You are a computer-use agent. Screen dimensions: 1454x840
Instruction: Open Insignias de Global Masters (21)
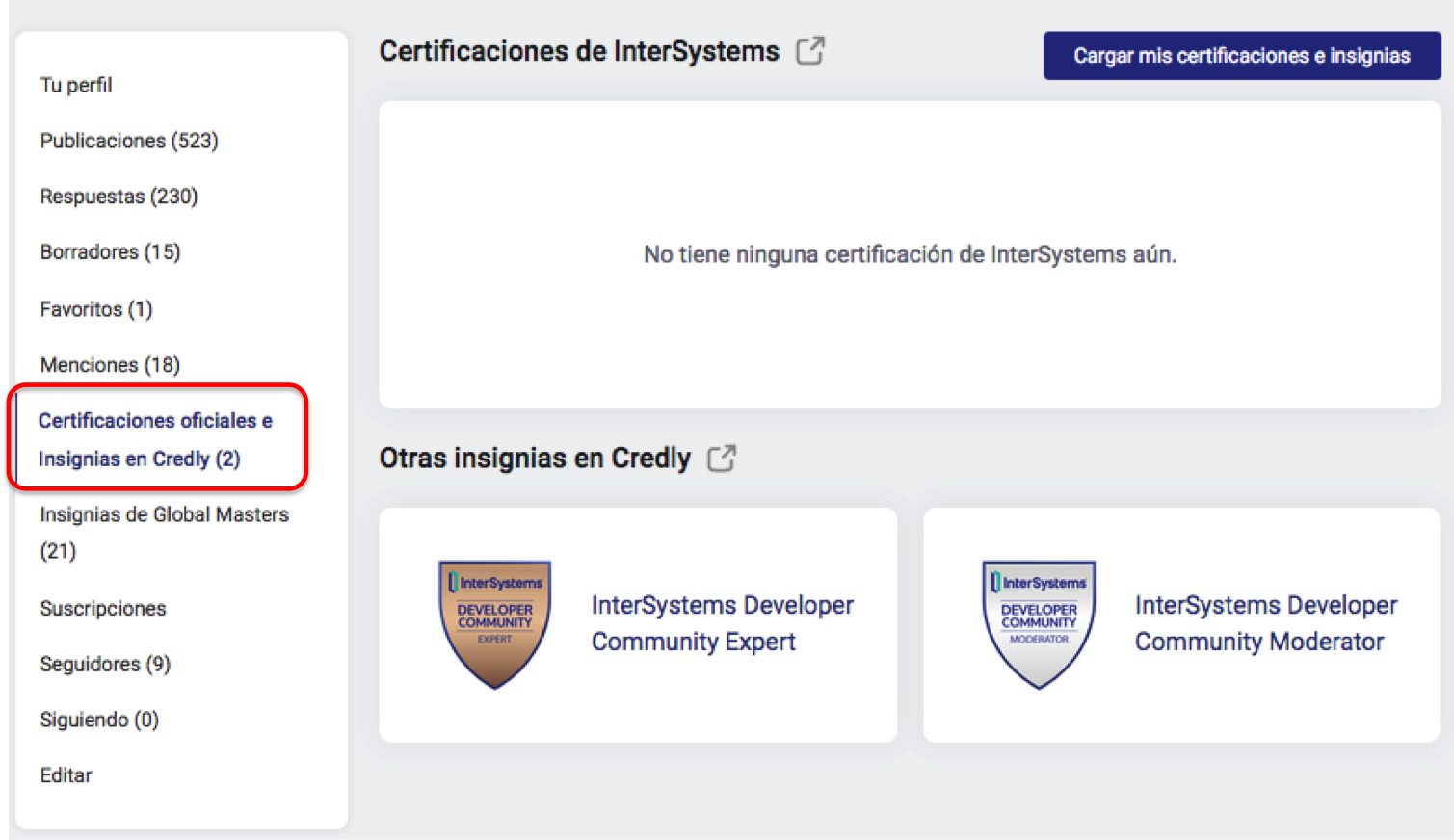[x=164, y=533]
